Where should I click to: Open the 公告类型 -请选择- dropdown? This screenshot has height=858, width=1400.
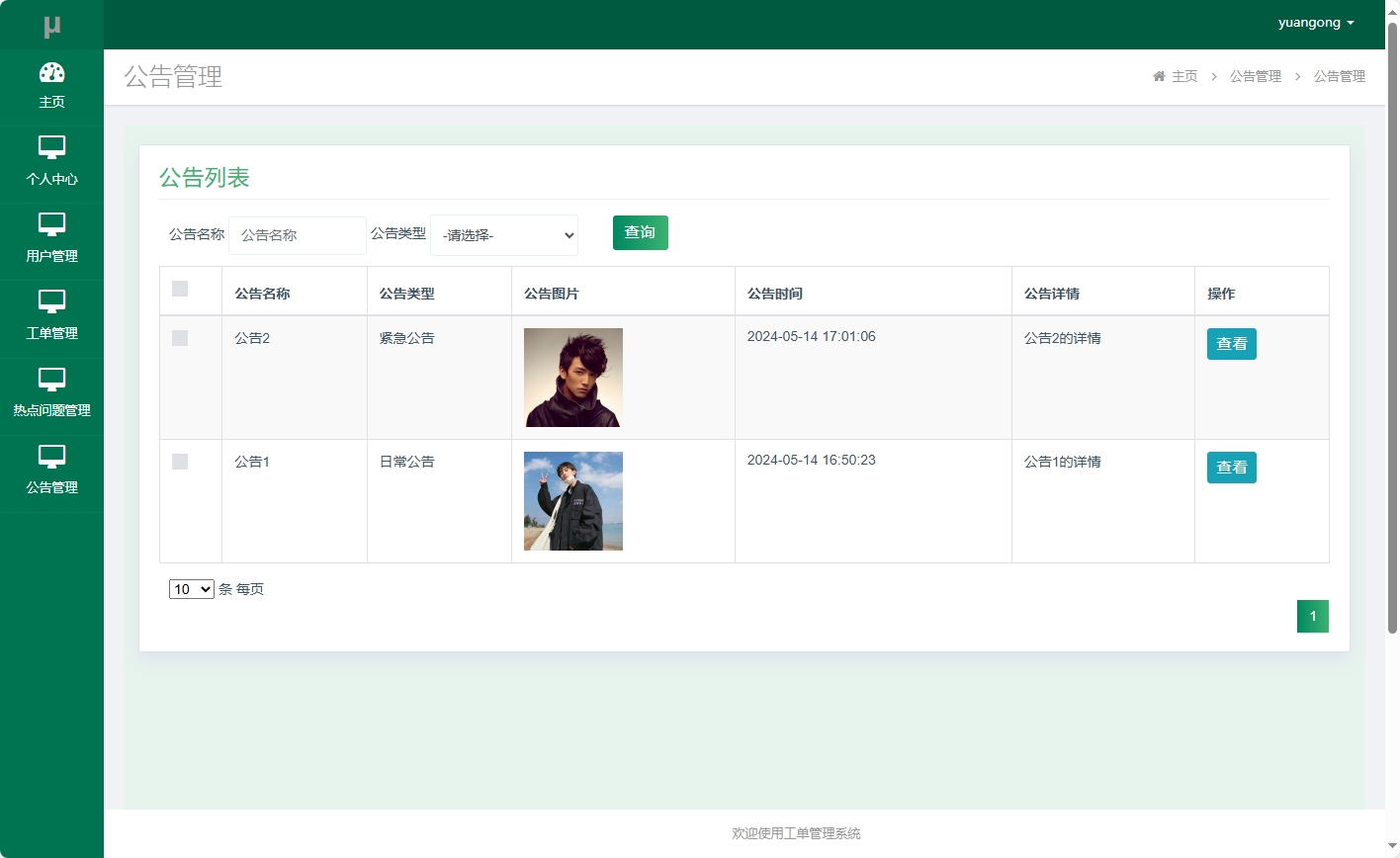(x=503, y=235)
